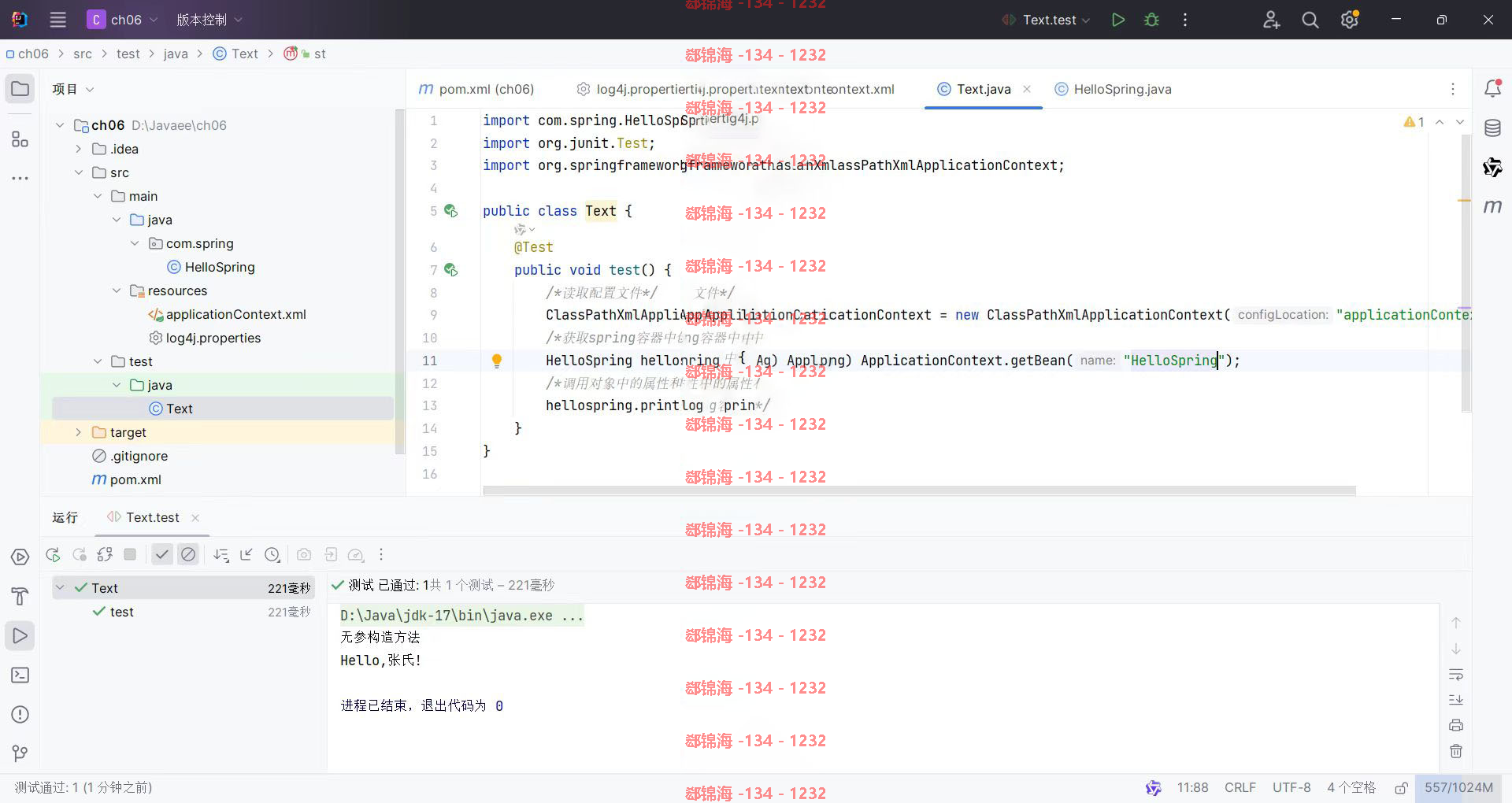Open more run actions menu

(1185, 20)
